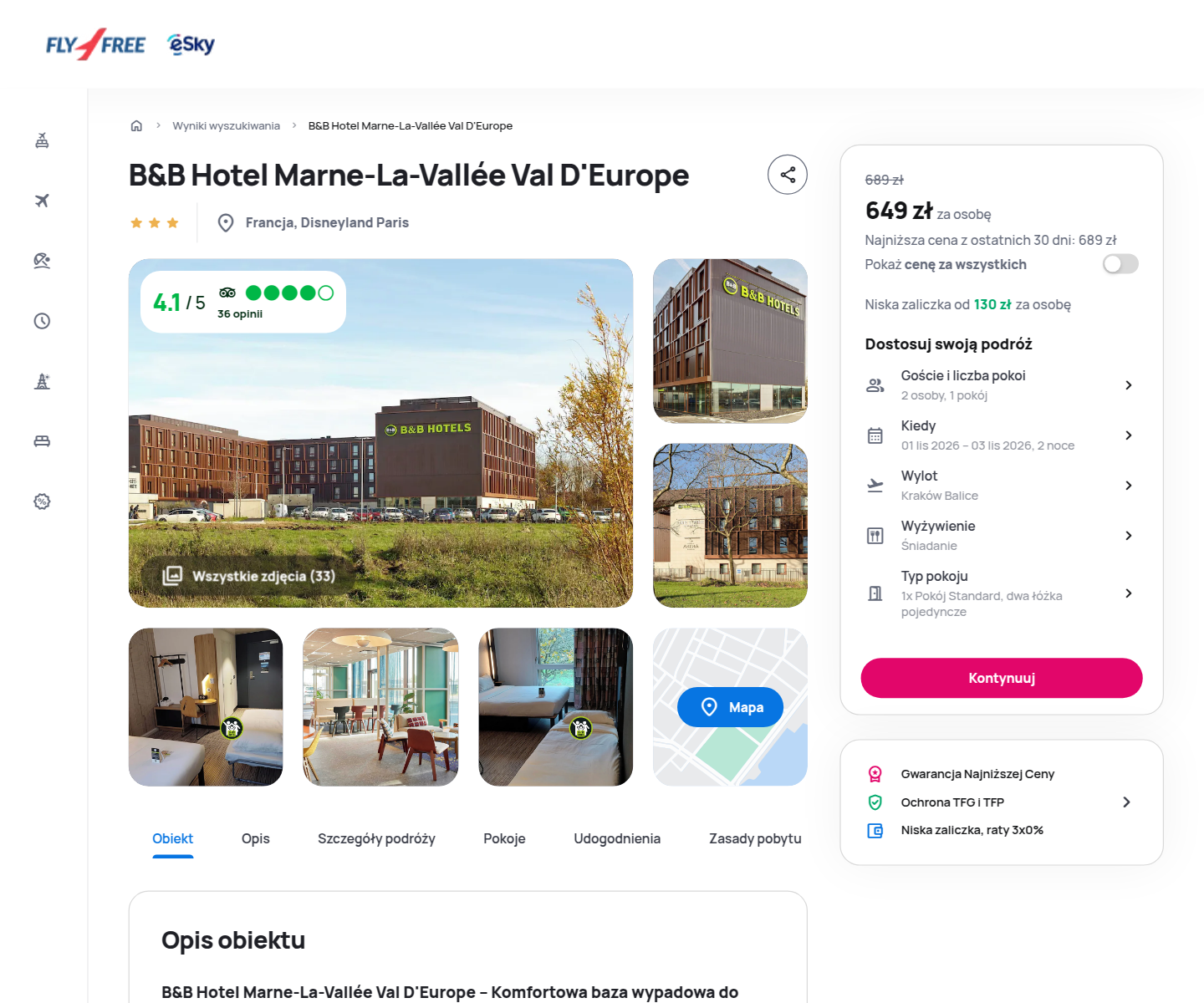Click the shield icon for Ochrona TFG
This screenshot has height=1003, width=1204.
875,802
